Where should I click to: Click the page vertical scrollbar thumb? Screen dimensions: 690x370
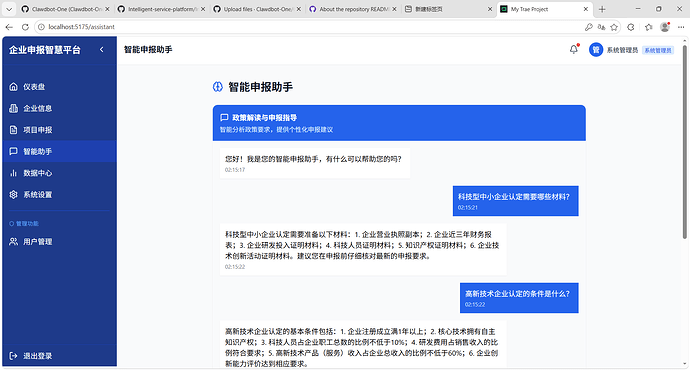point(685,141)
